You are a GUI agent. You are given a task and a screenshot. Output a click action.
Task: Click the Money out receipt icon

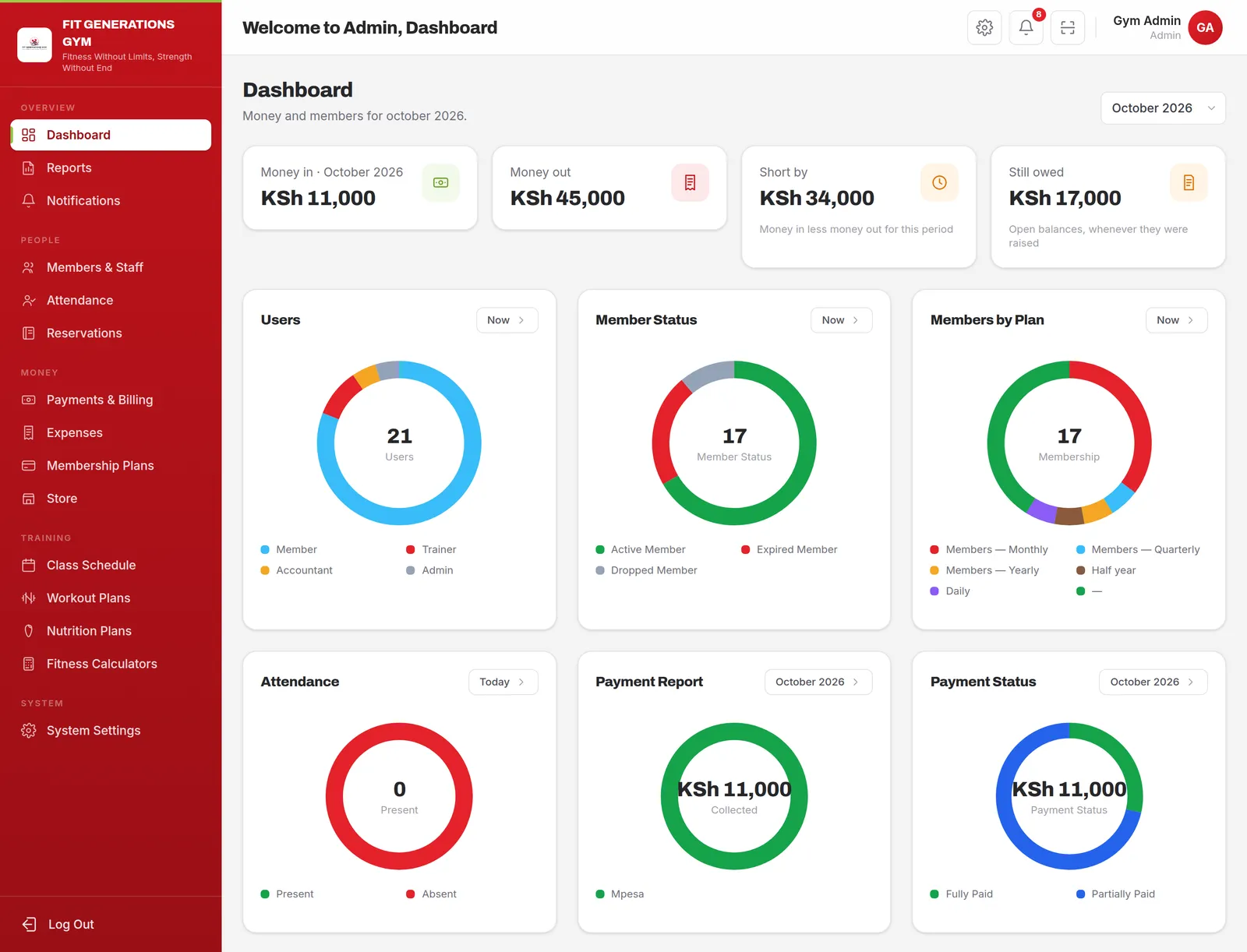(690, 182)
